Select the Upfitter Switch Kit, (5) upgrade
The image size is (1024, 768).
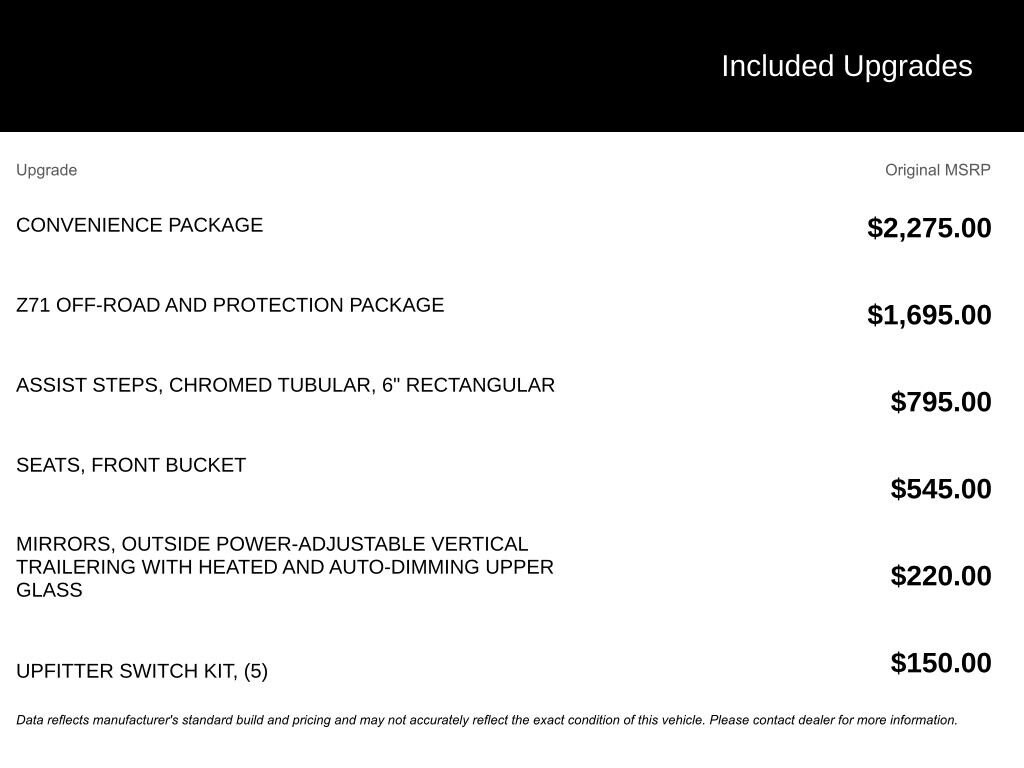point(142,671)
